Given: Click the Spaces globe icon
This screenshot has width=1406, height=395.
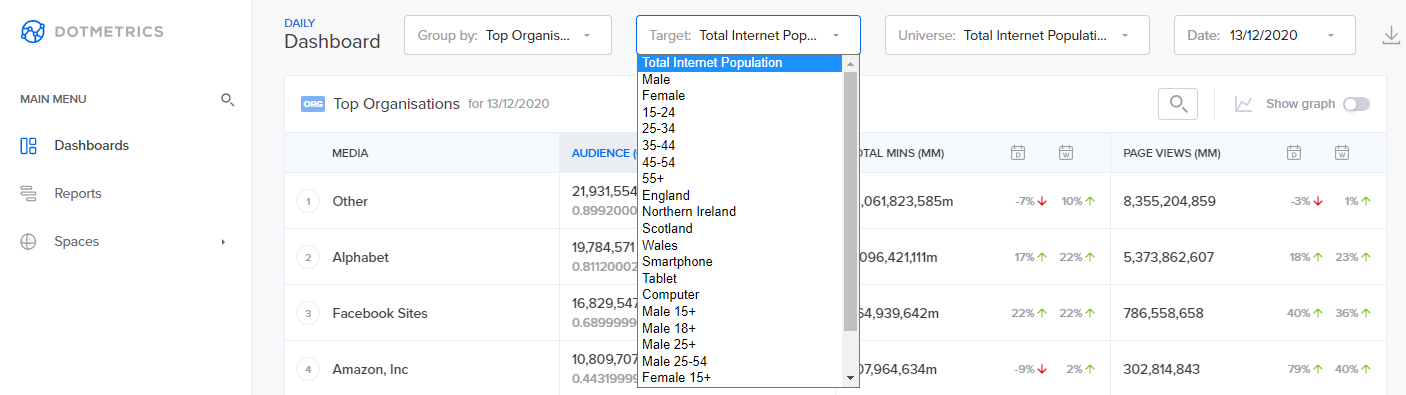Looking at the screenshot, I should click(x=29, y=241).
